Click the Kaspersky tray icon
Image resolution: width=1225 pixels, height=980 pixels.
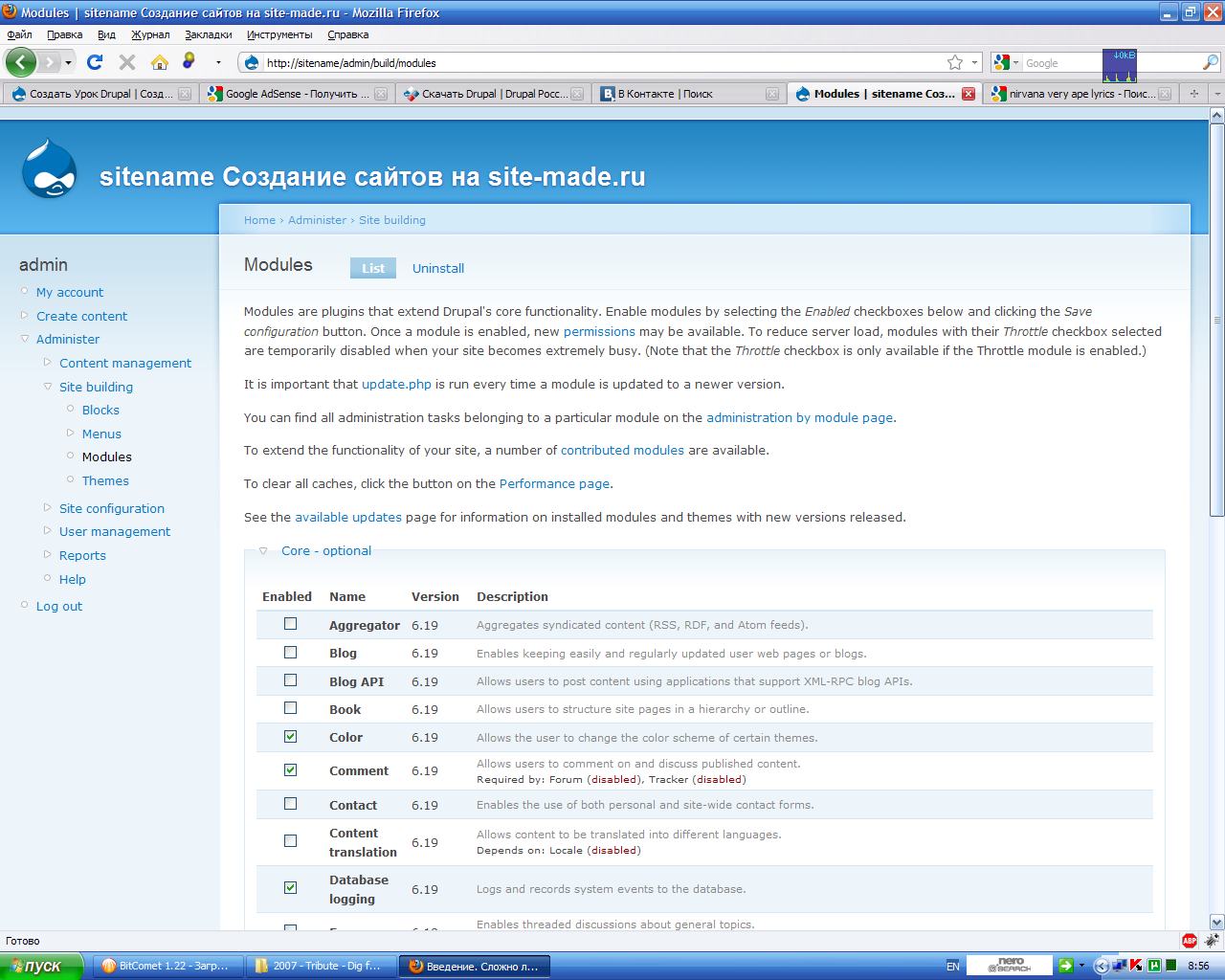coord(1136,966)
